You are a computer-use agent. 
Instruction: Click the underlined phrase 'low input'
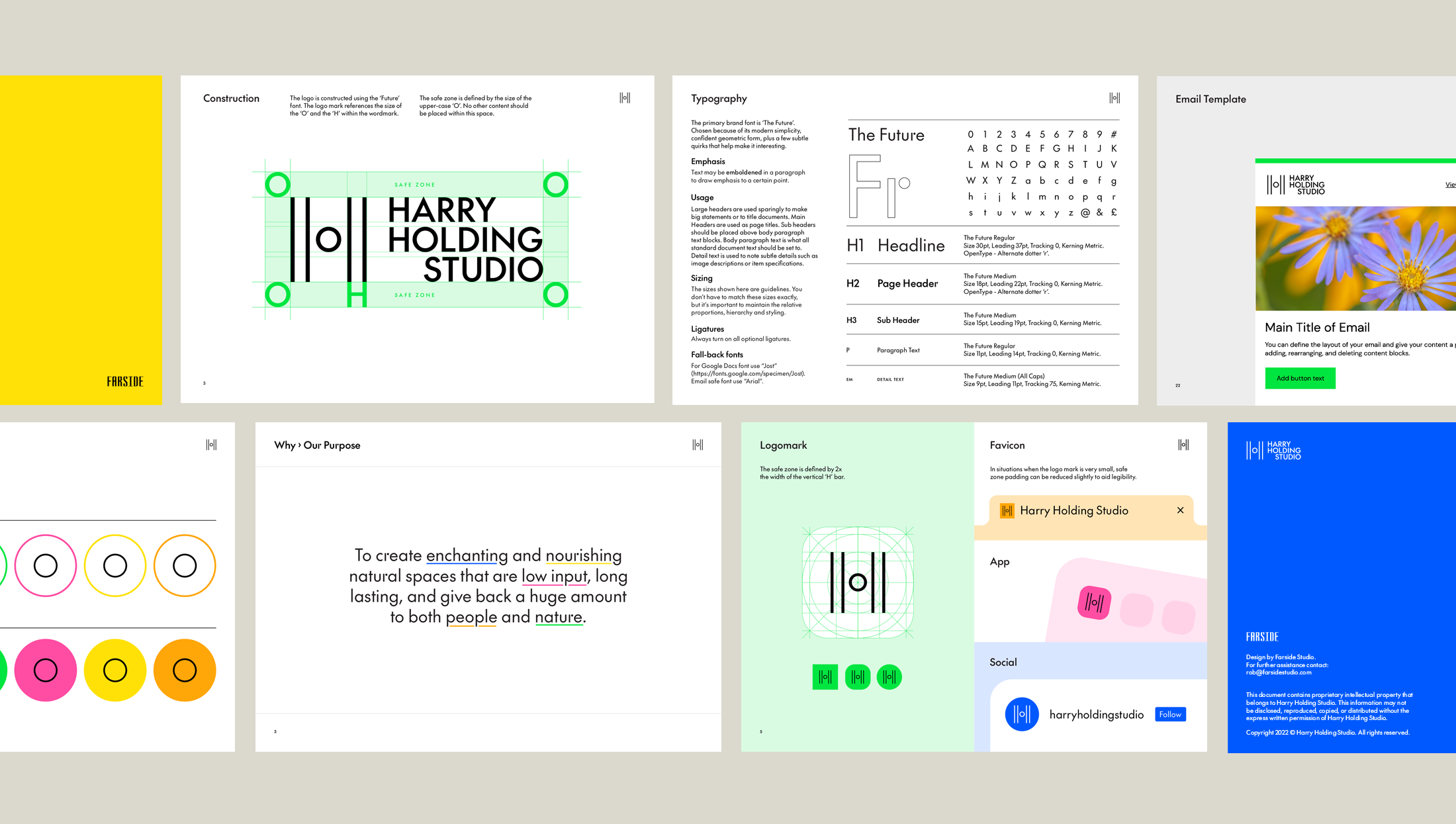click(555, 576)
